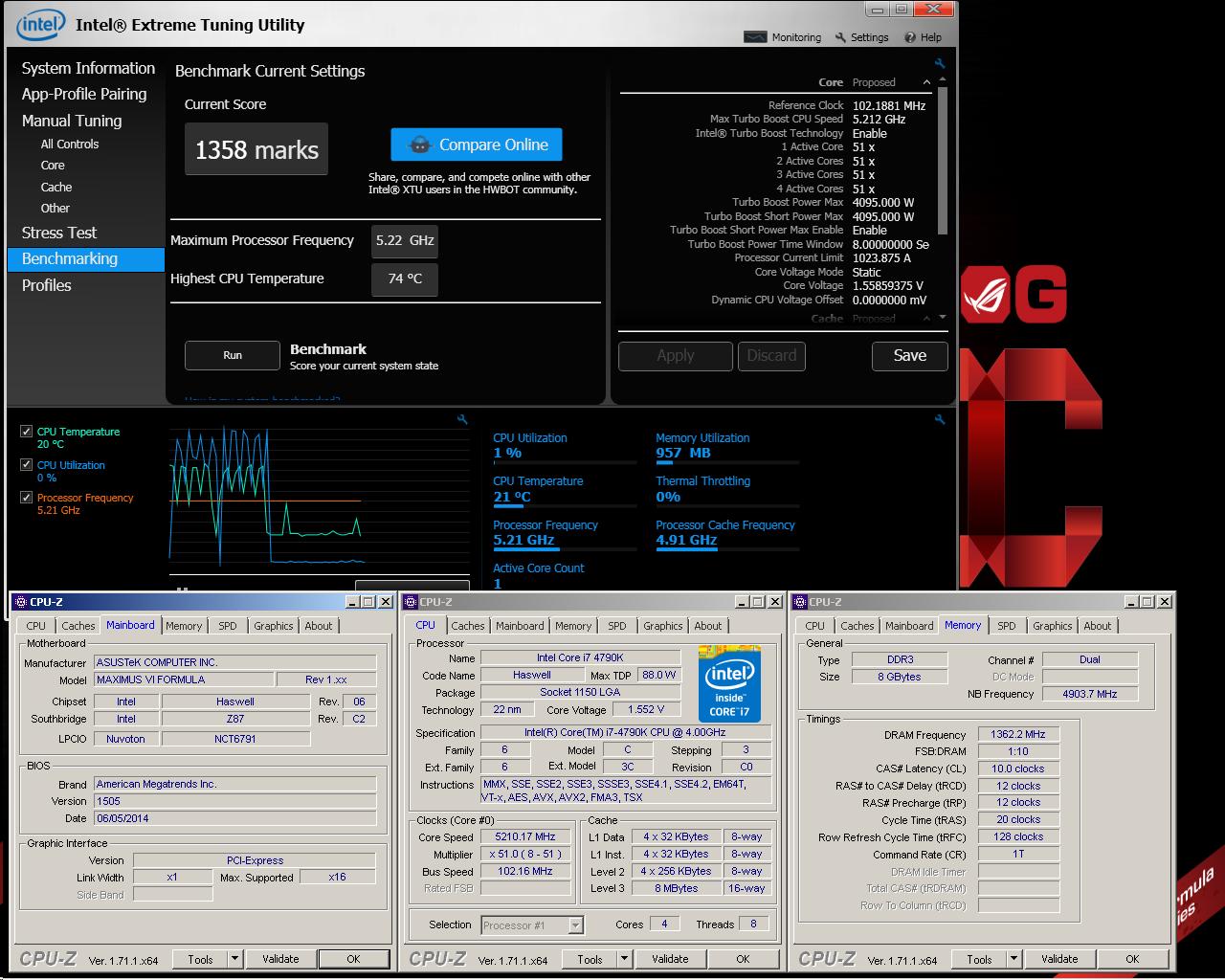
Task: Click the 74 °C highest temperature value
Action: click(405, 279)
